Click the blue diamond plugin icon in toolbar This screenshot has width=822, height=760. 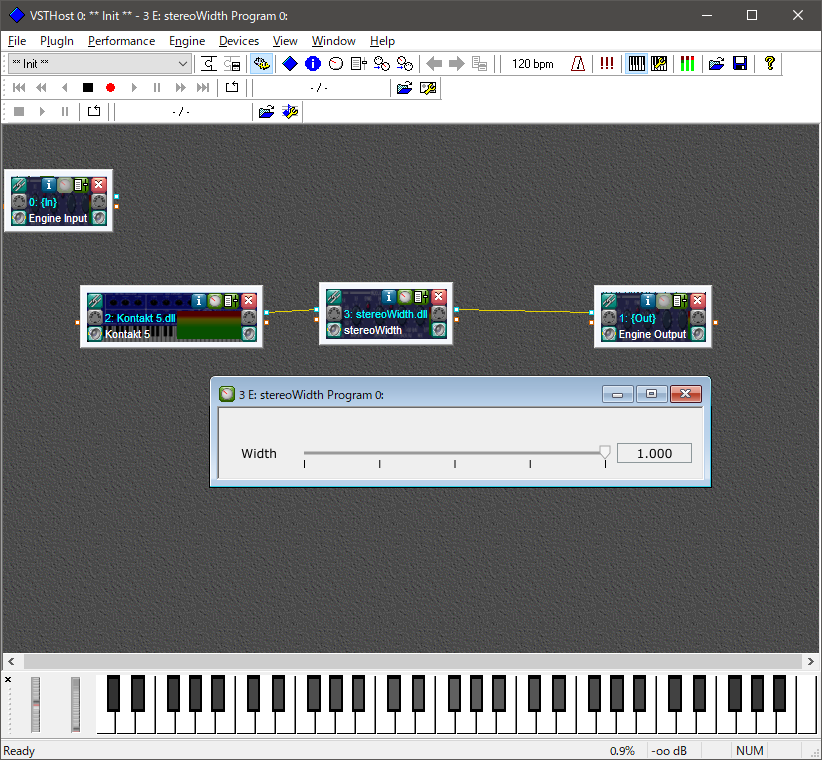click(290, 64)
